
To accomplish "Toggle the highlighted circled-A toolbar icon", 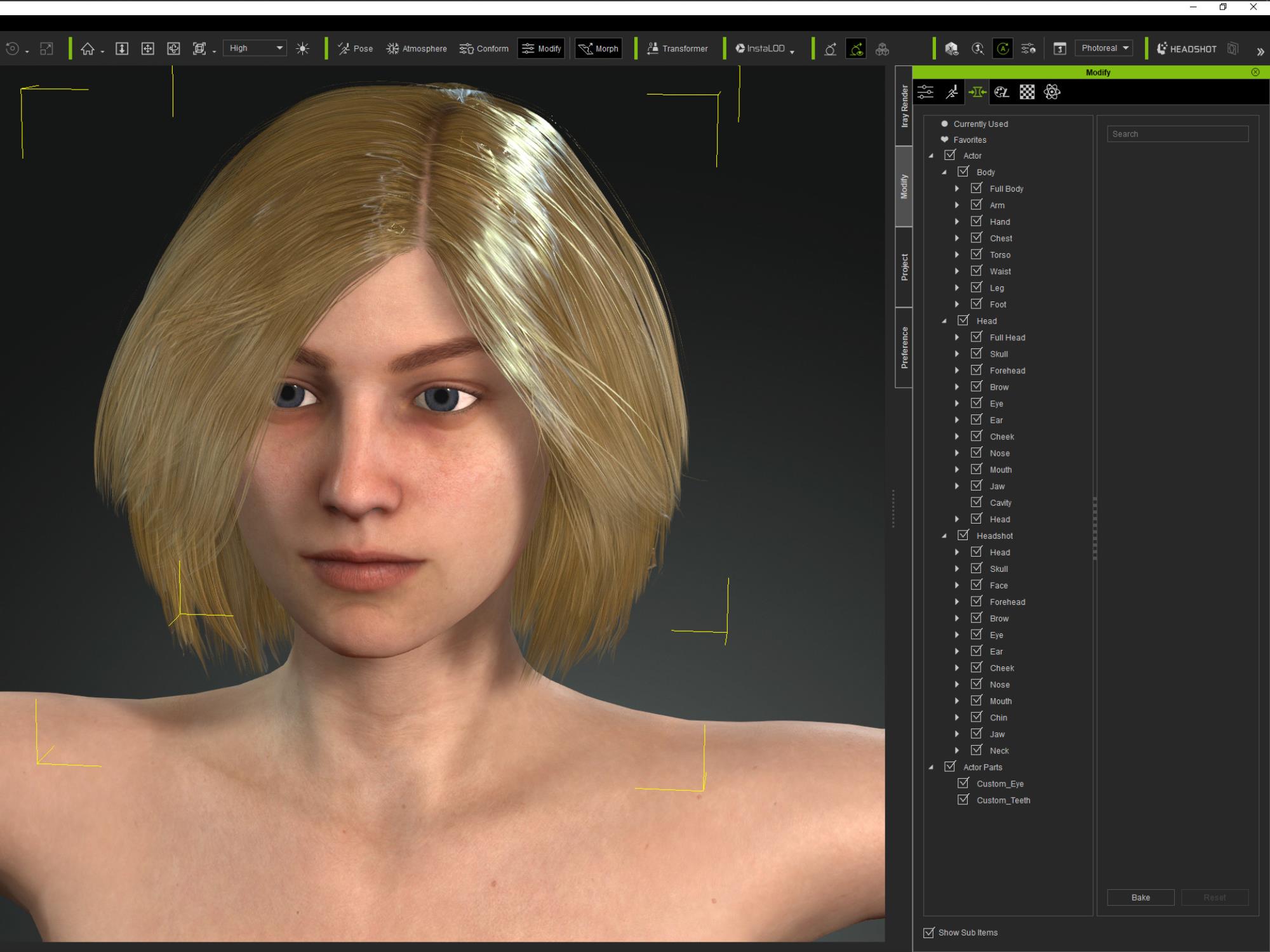I will [1003, 49].
